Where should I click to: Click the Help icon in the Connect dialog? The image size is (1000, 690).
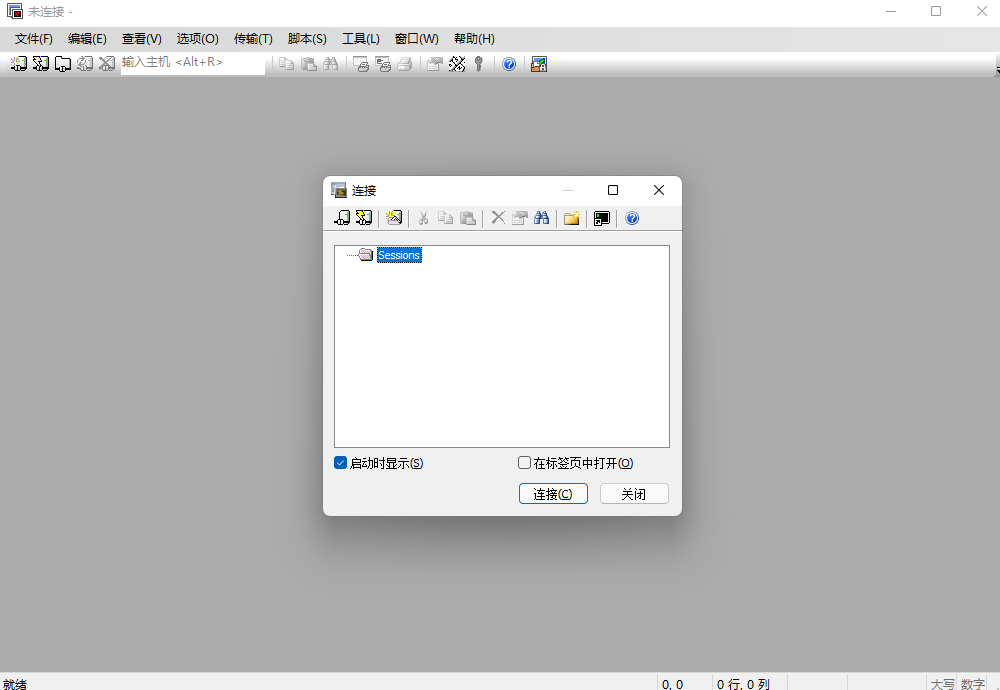632,217
